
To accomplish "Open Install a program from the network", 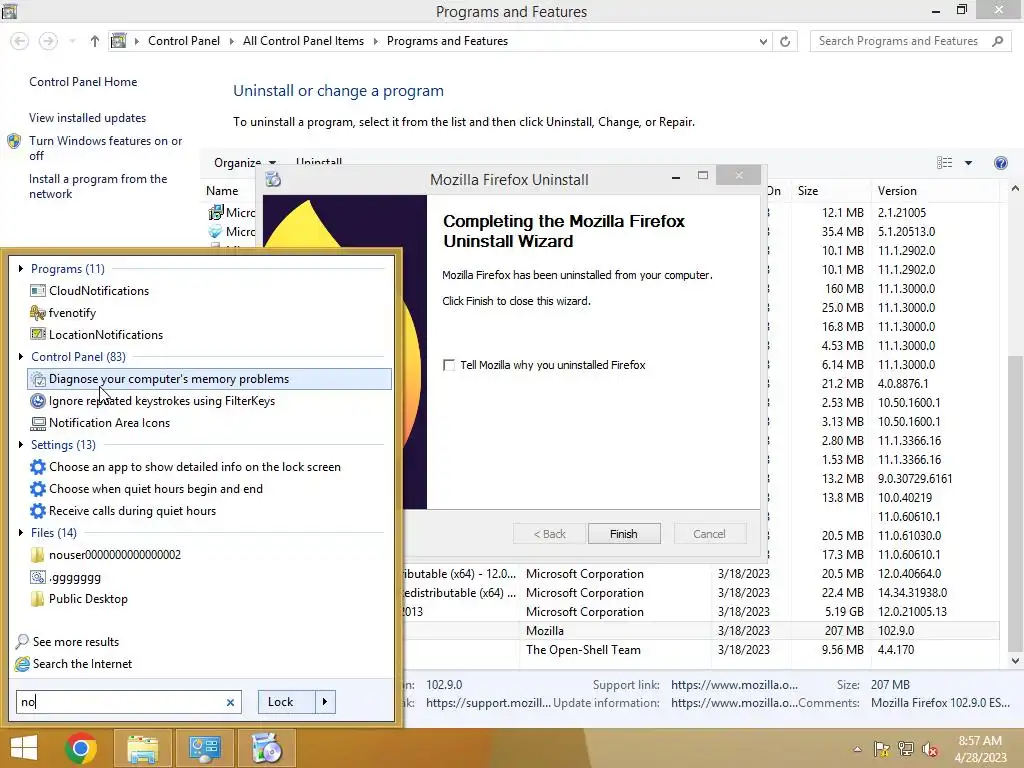I will (98, 186).
